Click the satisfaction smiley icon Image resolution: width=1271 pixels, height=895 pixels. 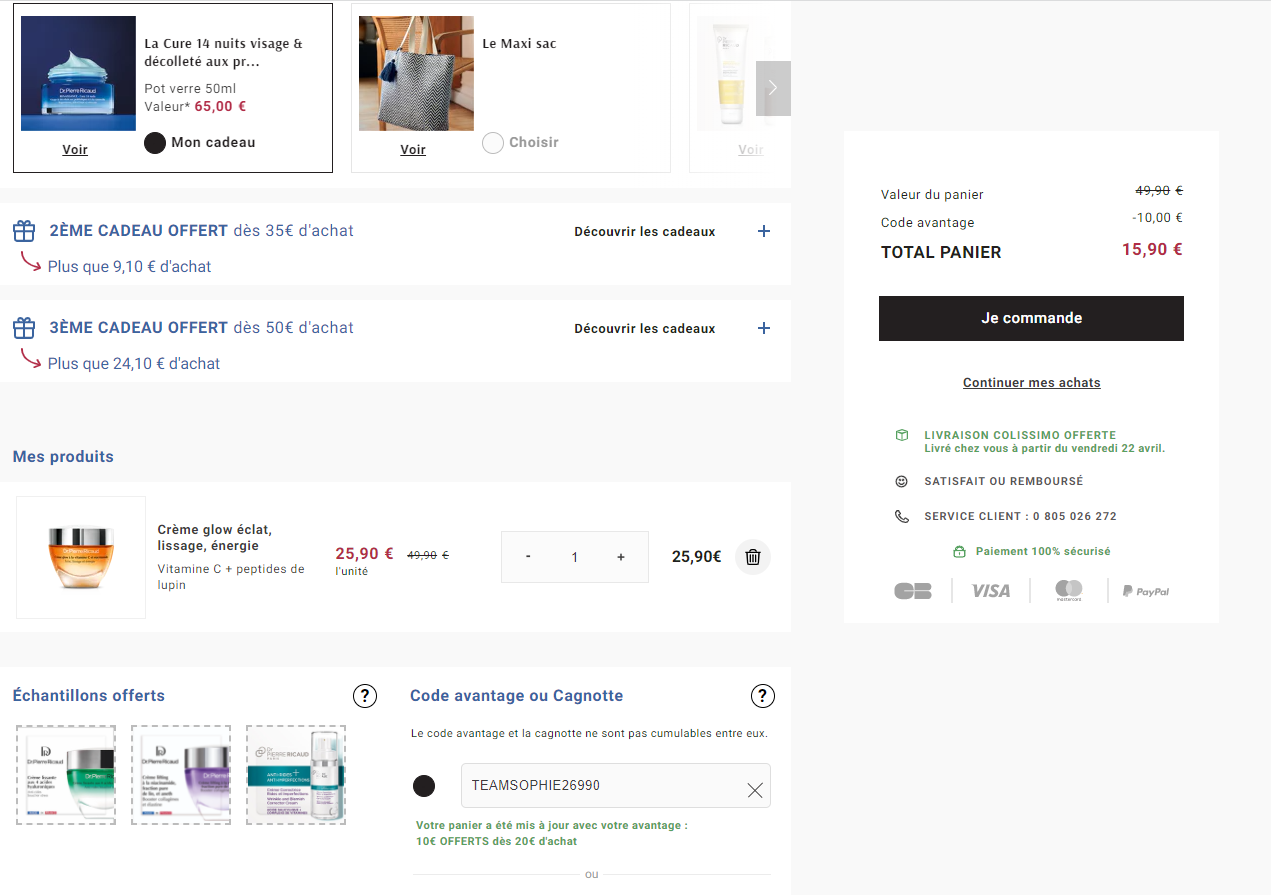click(902, 481)
